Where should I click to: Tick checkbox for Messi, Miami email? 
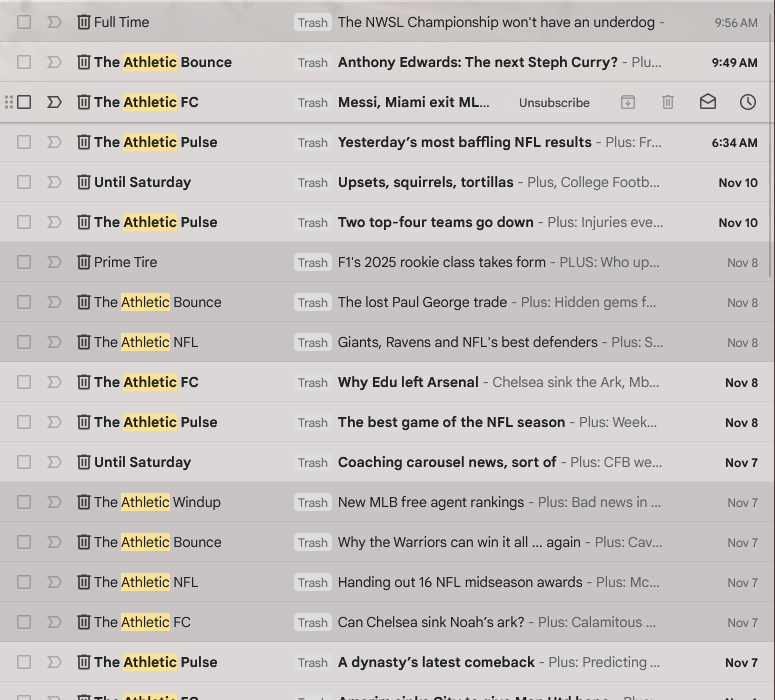pos(24,102)
